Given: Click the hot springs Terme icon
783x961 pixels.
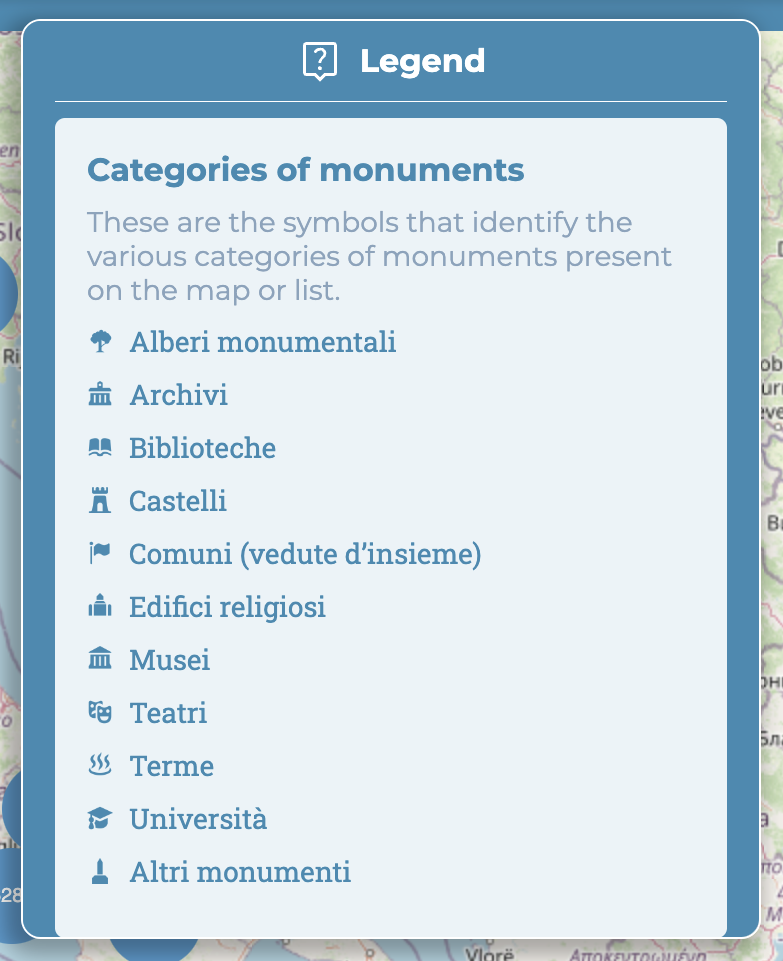Looking at the screenshot, I should click(100, 766).
